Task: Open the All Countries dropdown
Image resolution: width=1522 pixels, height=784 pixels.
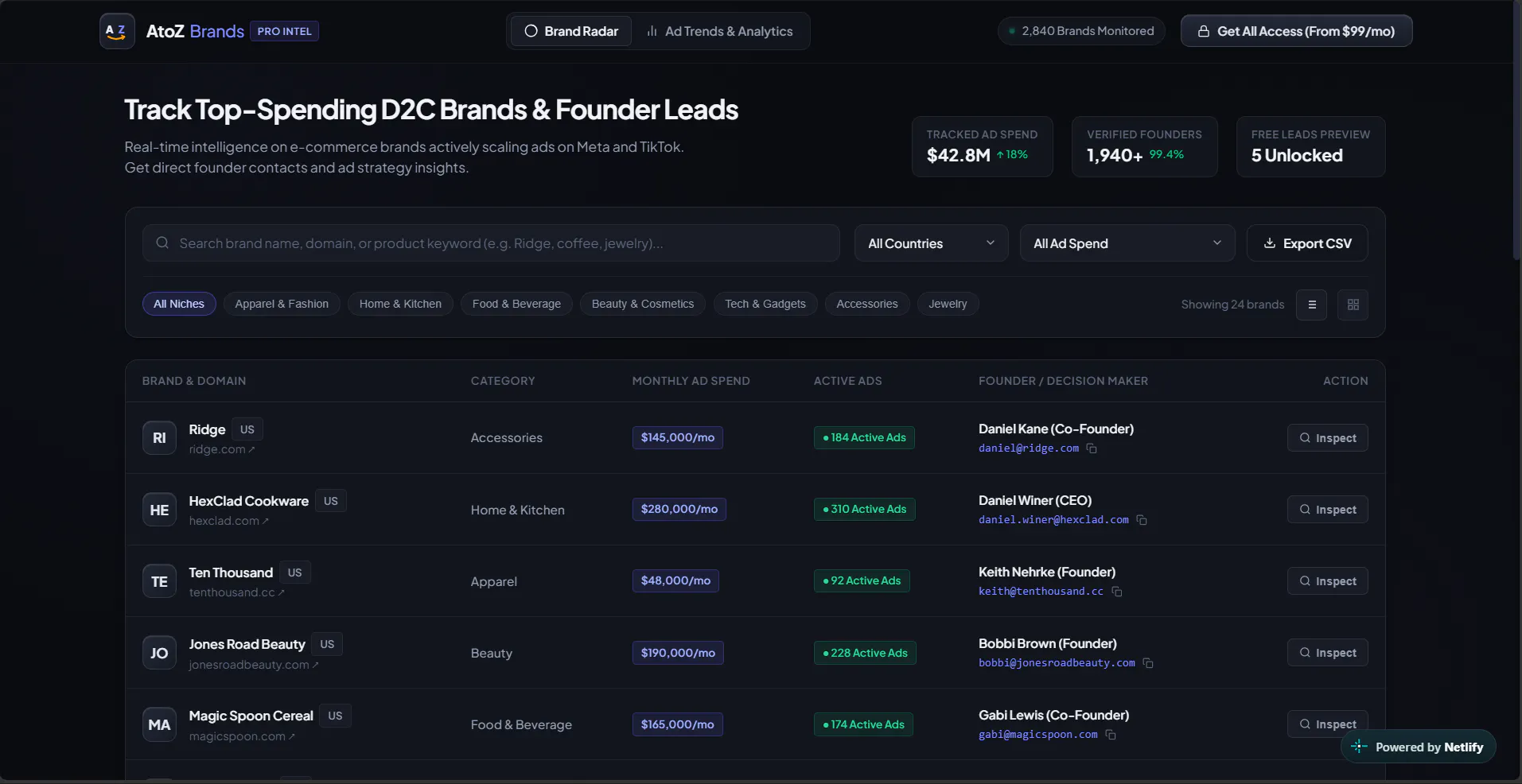Action: [x=932, y=243]
